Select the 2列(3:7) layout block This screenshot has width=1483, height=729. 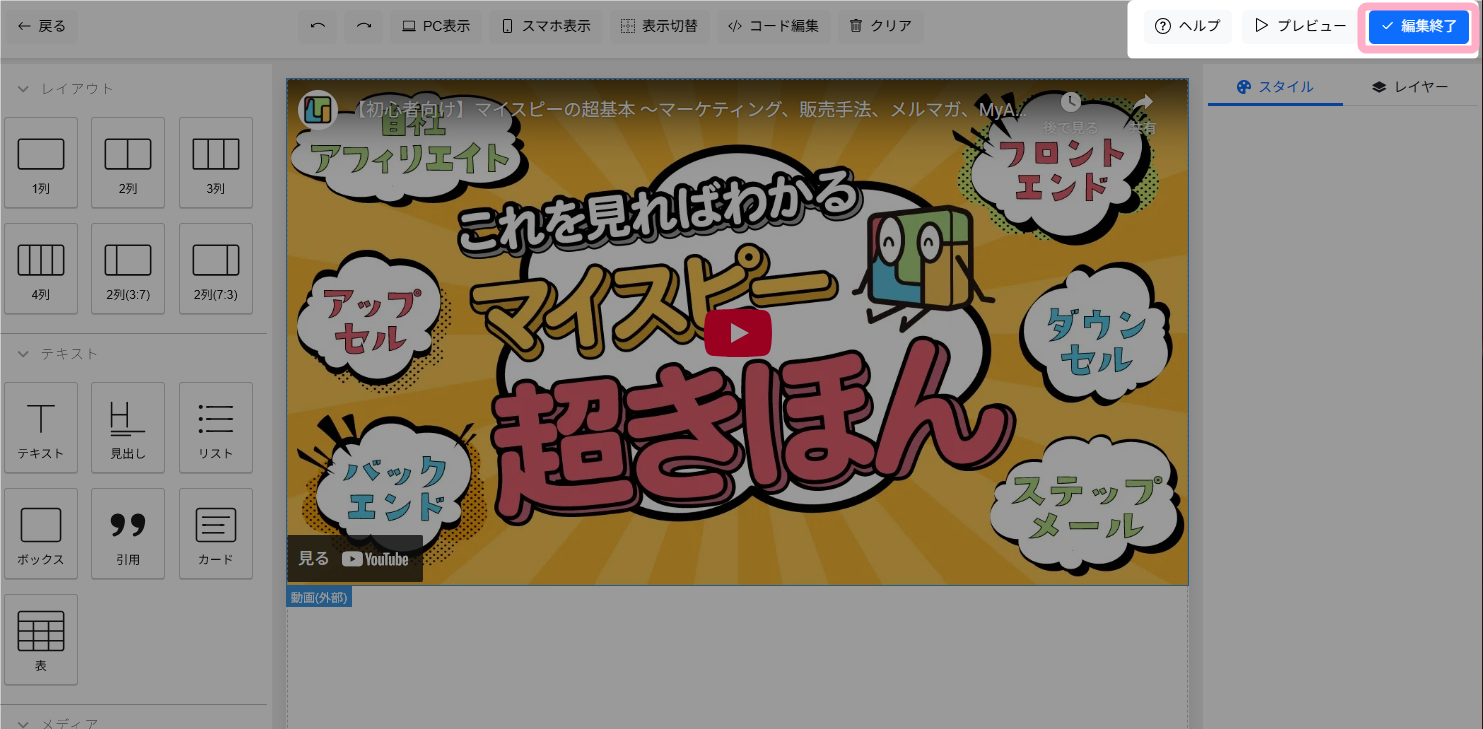click(128, 269)
